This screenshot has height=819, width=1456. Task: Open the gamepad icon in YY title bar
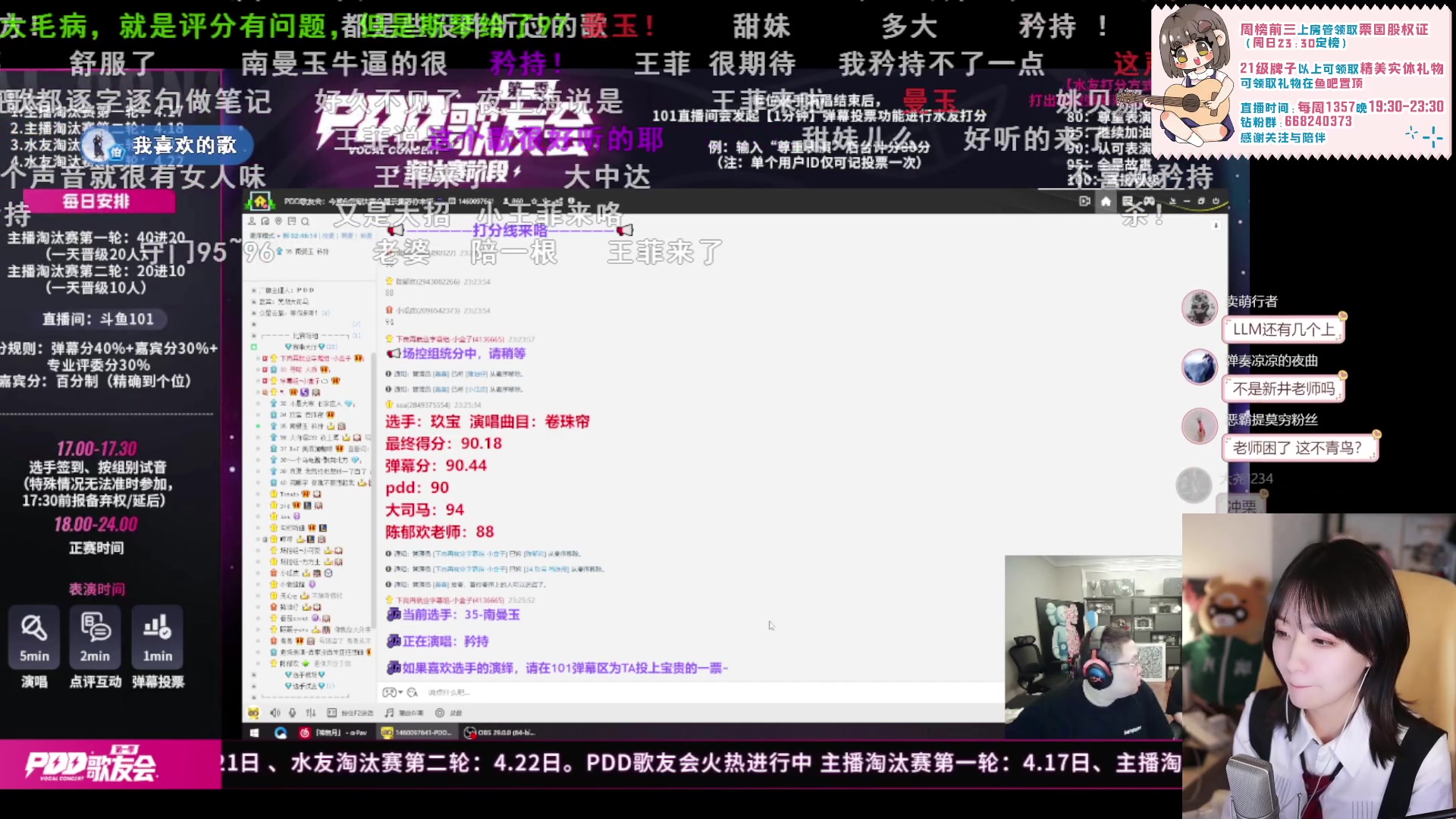[x=1150, y=201]
